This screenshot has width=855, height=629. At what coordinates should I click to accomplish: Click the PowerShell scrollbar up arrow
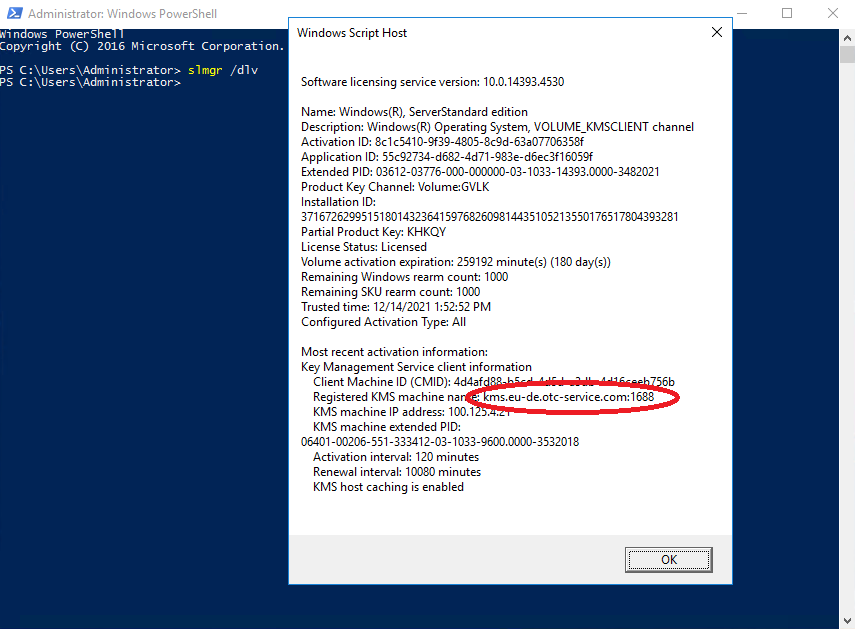[847, 38]
